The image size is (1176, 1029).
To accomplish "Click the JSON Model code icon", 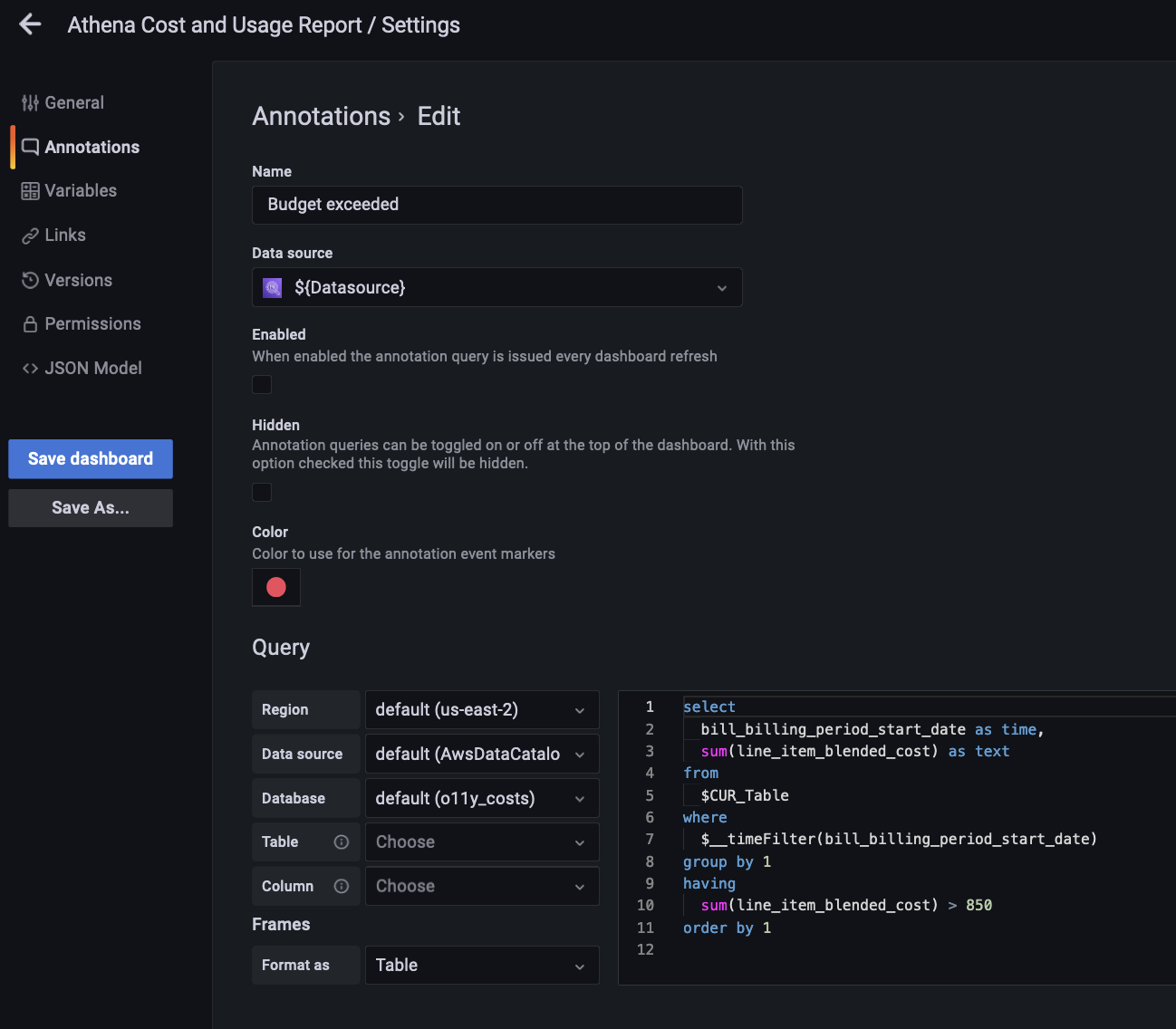I will [x=30, y=369].
